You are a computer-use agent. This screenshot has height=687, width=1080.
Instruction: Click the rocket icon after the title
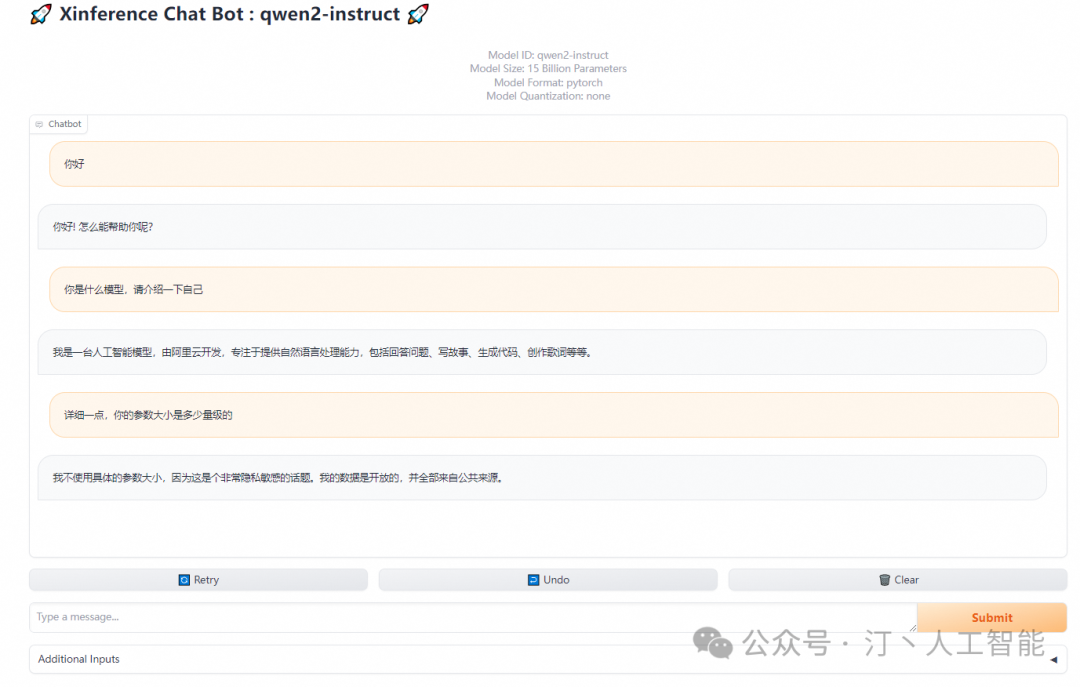[x=418, y=14]
